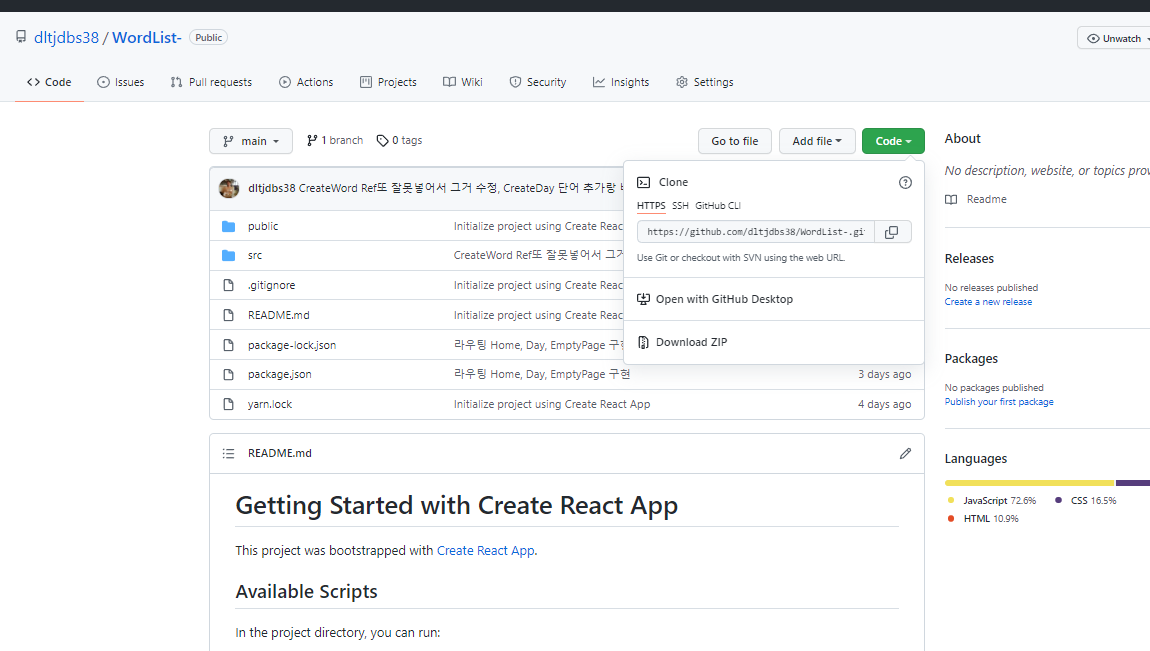Click the HTML 10.9% language entry

(x=983, y=519)
